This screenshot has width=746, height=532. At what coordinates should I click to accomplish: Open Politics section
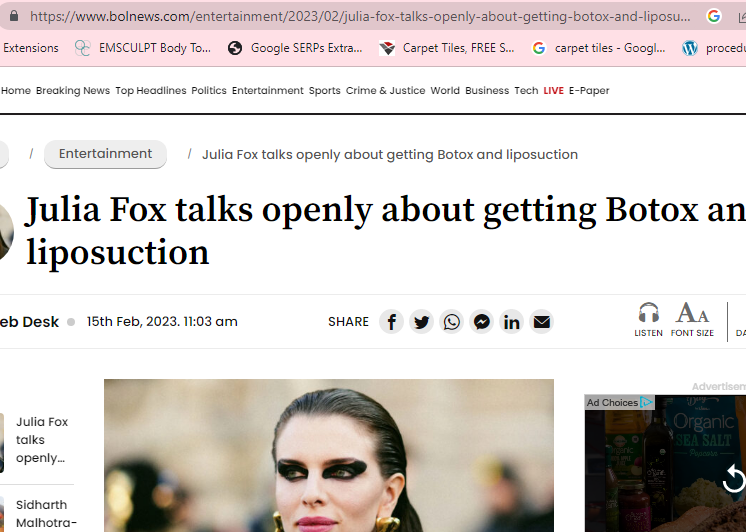209,90
